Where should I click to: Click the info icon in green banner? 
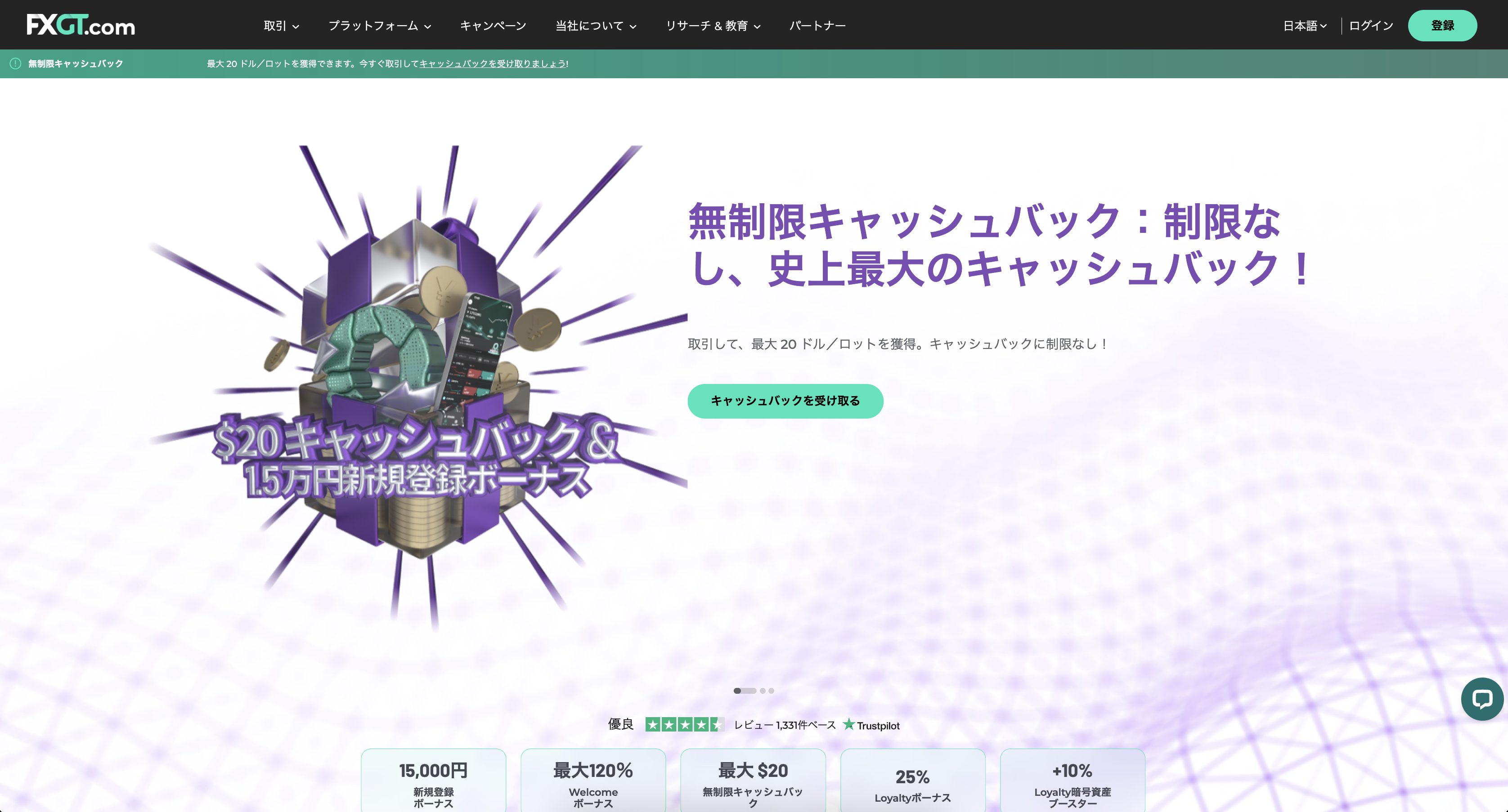click(x=16, y=63)
